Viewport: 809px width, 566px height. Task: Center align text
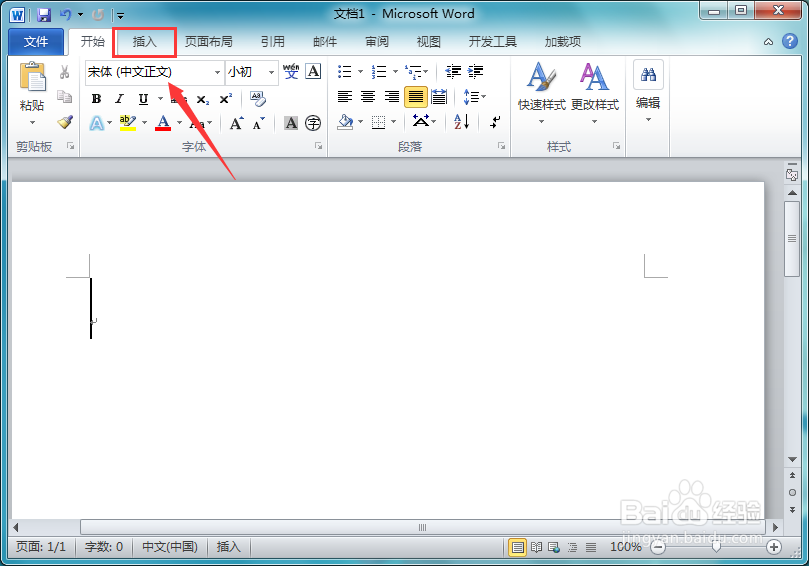click(x=368, y=96)
